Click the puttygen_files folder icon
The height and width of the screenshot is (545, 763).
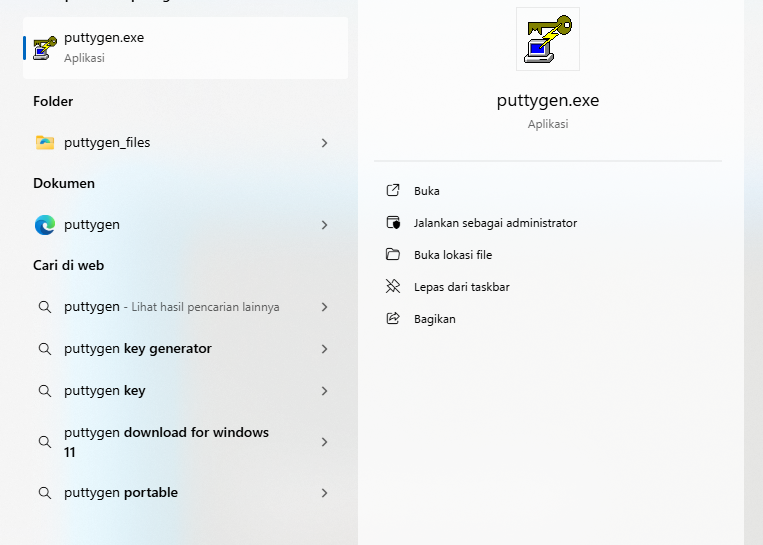(45, 143)
